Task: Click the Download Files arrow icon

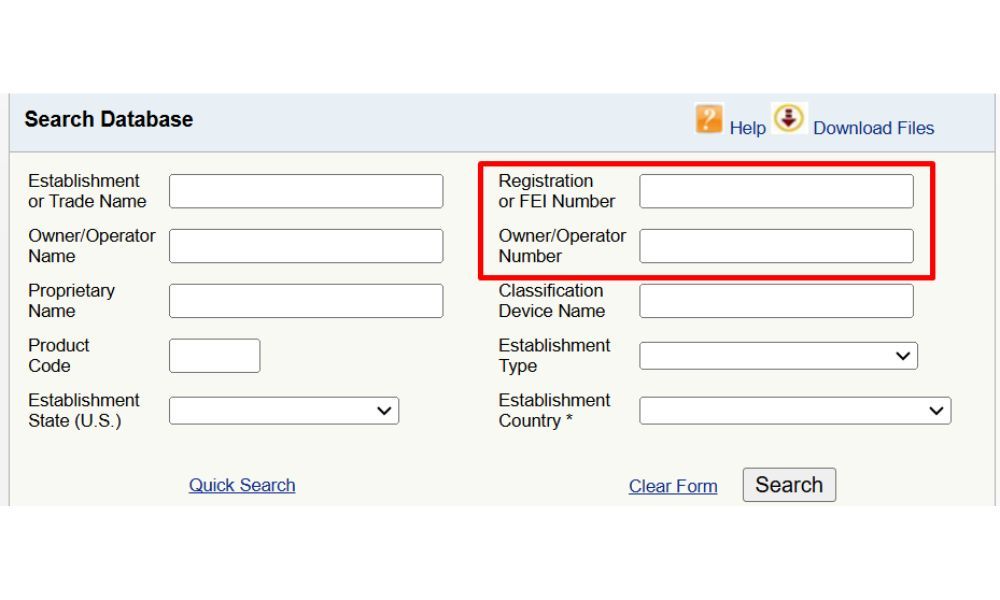Action: tap(789, 118)
